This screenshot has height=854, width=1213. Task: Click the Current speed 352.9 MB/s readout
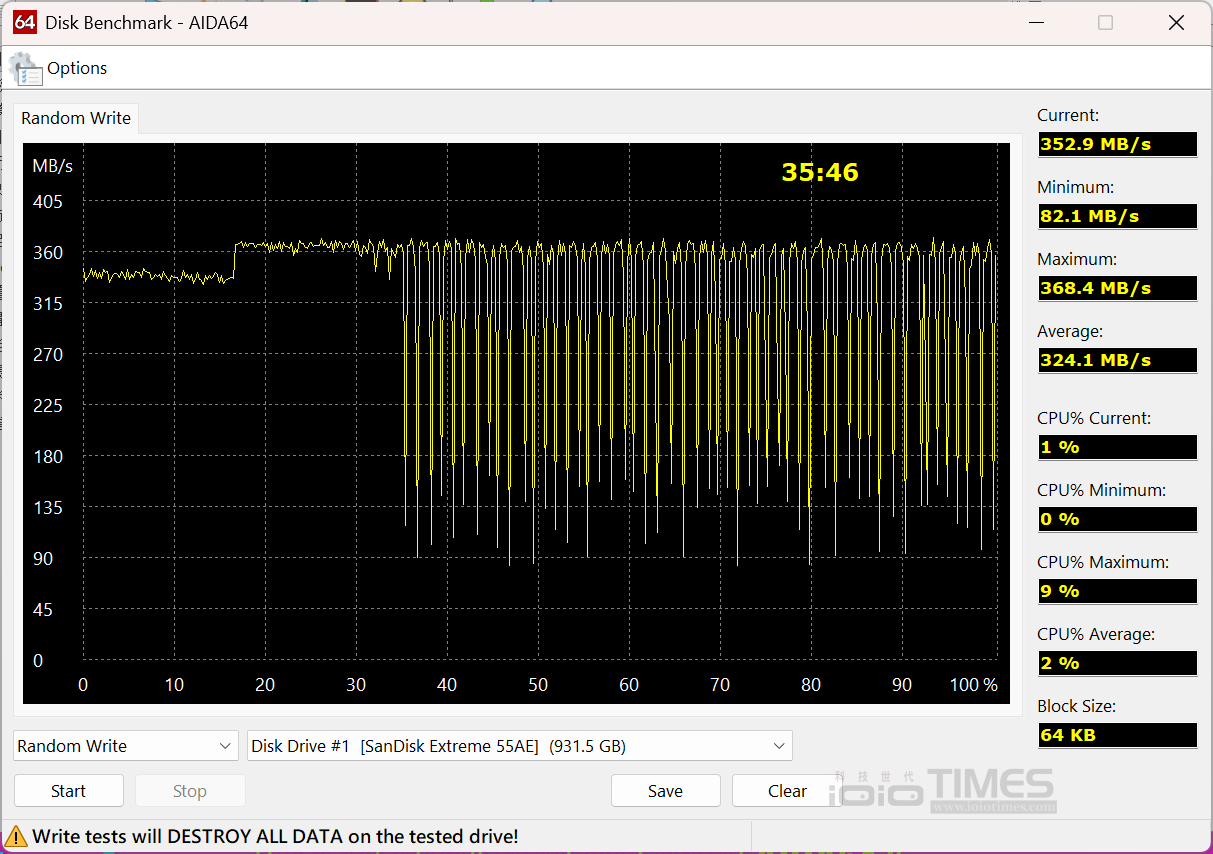tap(1116, 144)
